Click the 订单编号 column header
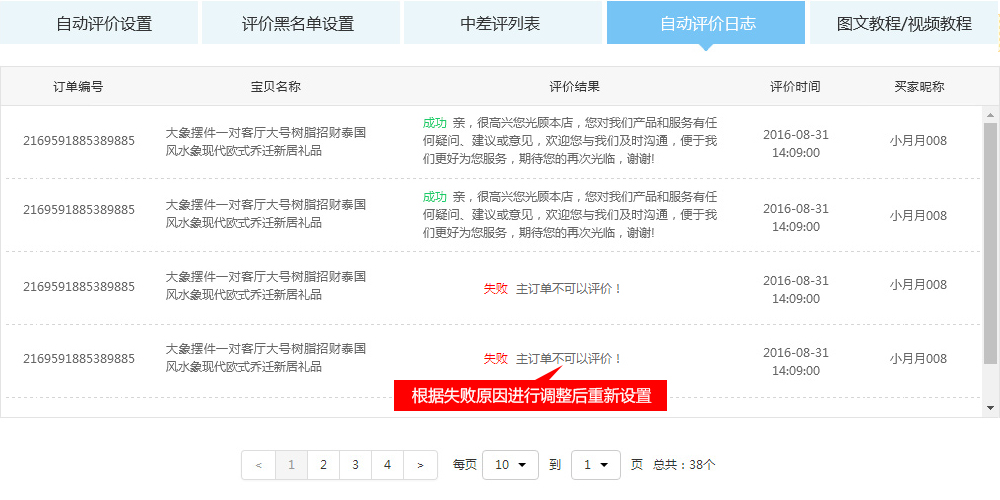Screen dimensions: 1000x500 pyautogui.click(x=78, y=87)
